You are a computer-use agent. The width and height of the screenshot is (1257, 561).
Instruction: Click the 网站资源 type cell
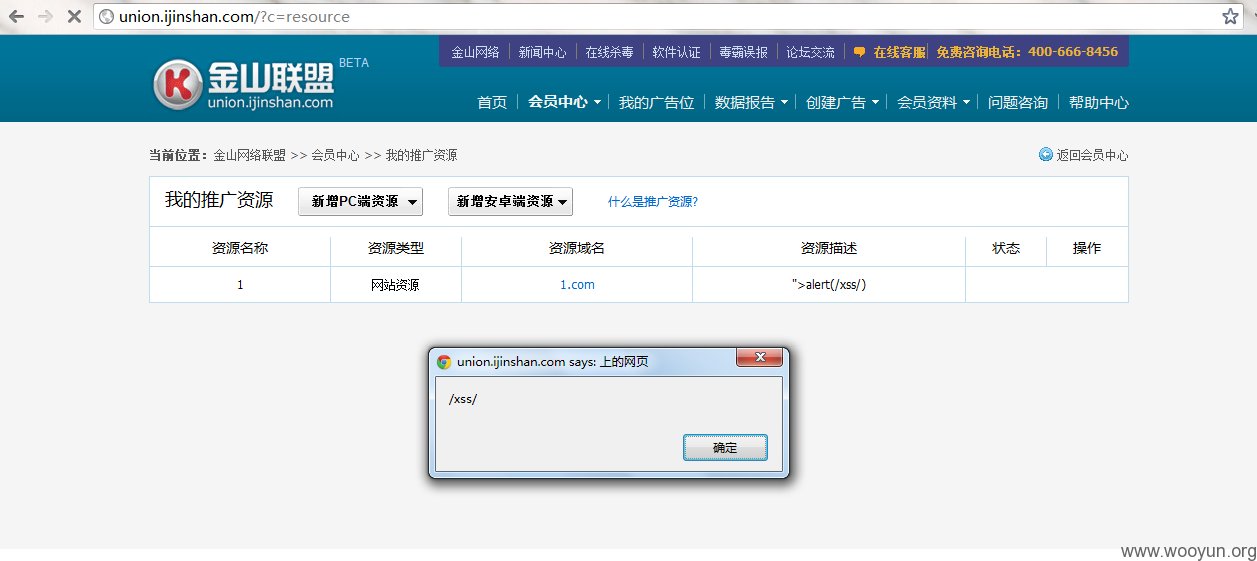(395, 285)
